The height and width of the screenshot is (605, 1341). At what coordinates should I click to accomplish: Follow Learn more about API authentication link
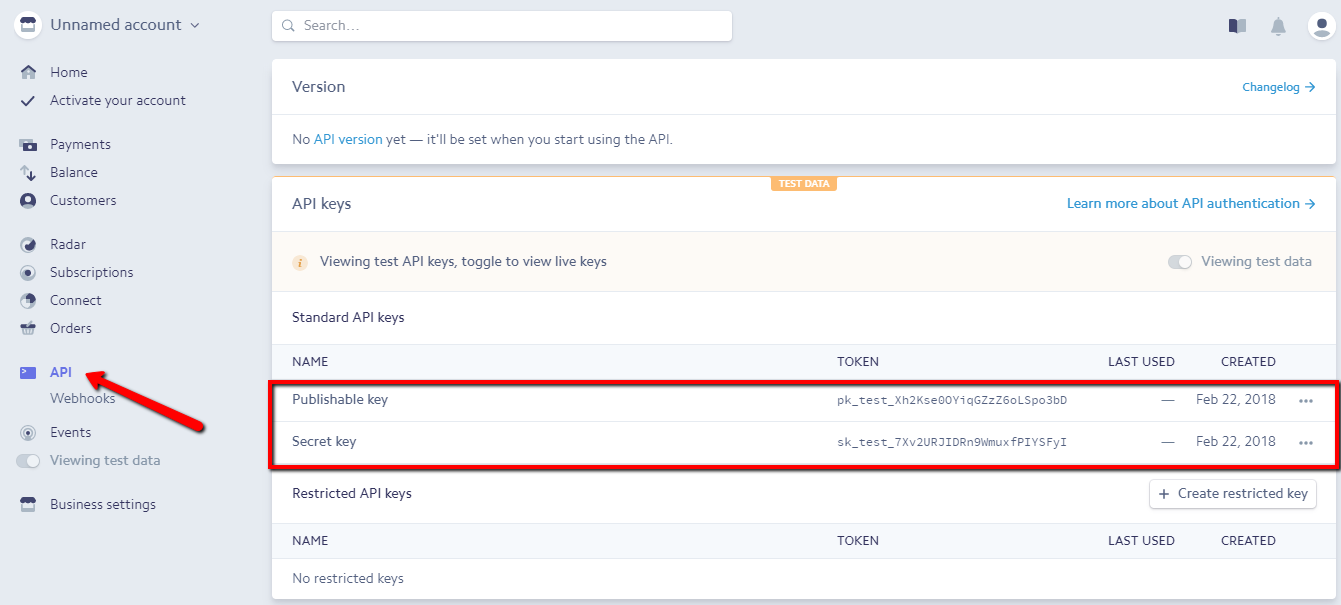[x=1190, y=204]
